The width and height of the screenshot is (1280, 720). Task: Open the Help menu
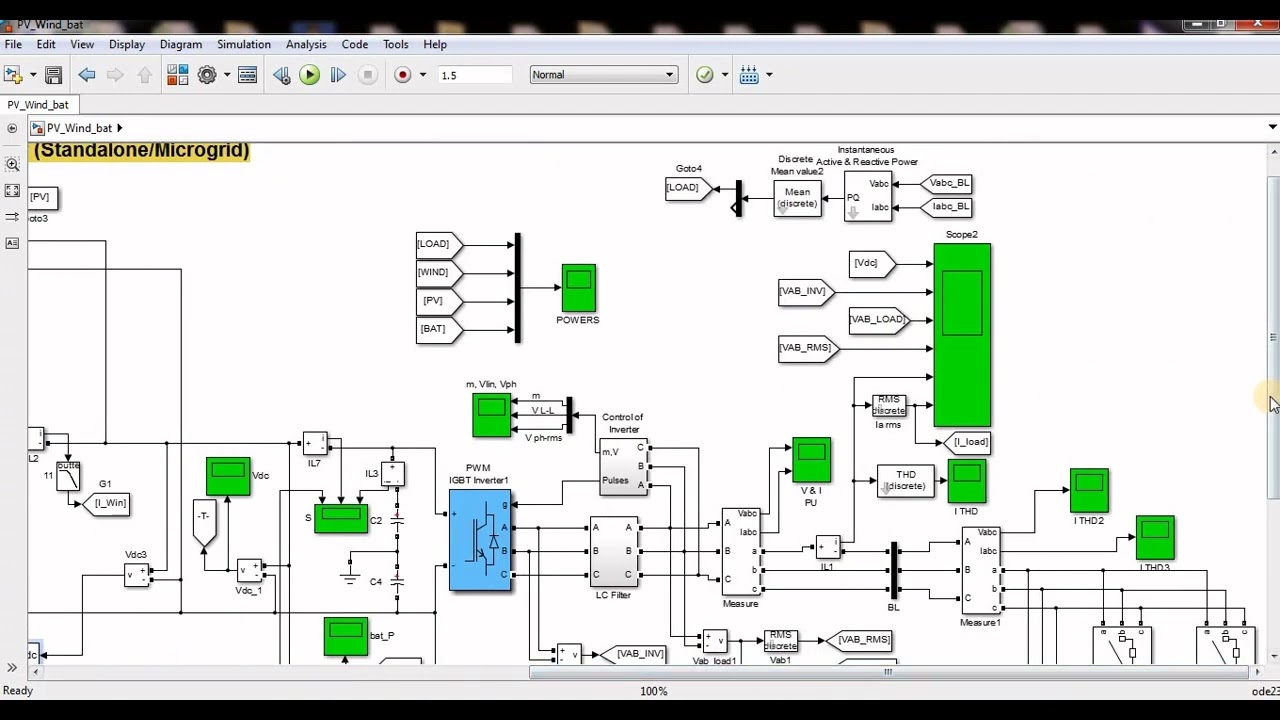click(x=435, y=44)
